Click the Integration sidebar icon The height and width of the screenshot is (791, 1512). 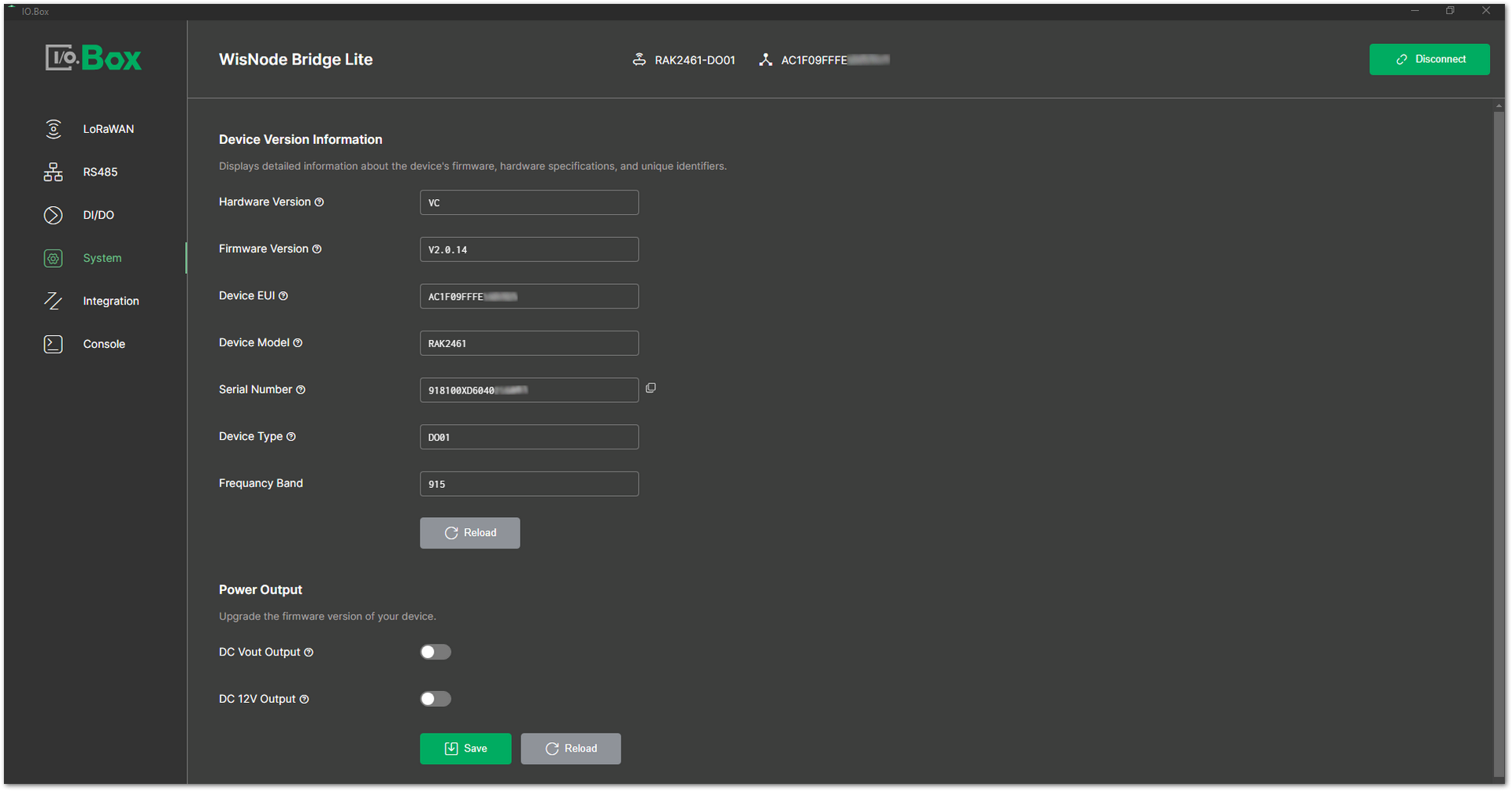(53, 301)
